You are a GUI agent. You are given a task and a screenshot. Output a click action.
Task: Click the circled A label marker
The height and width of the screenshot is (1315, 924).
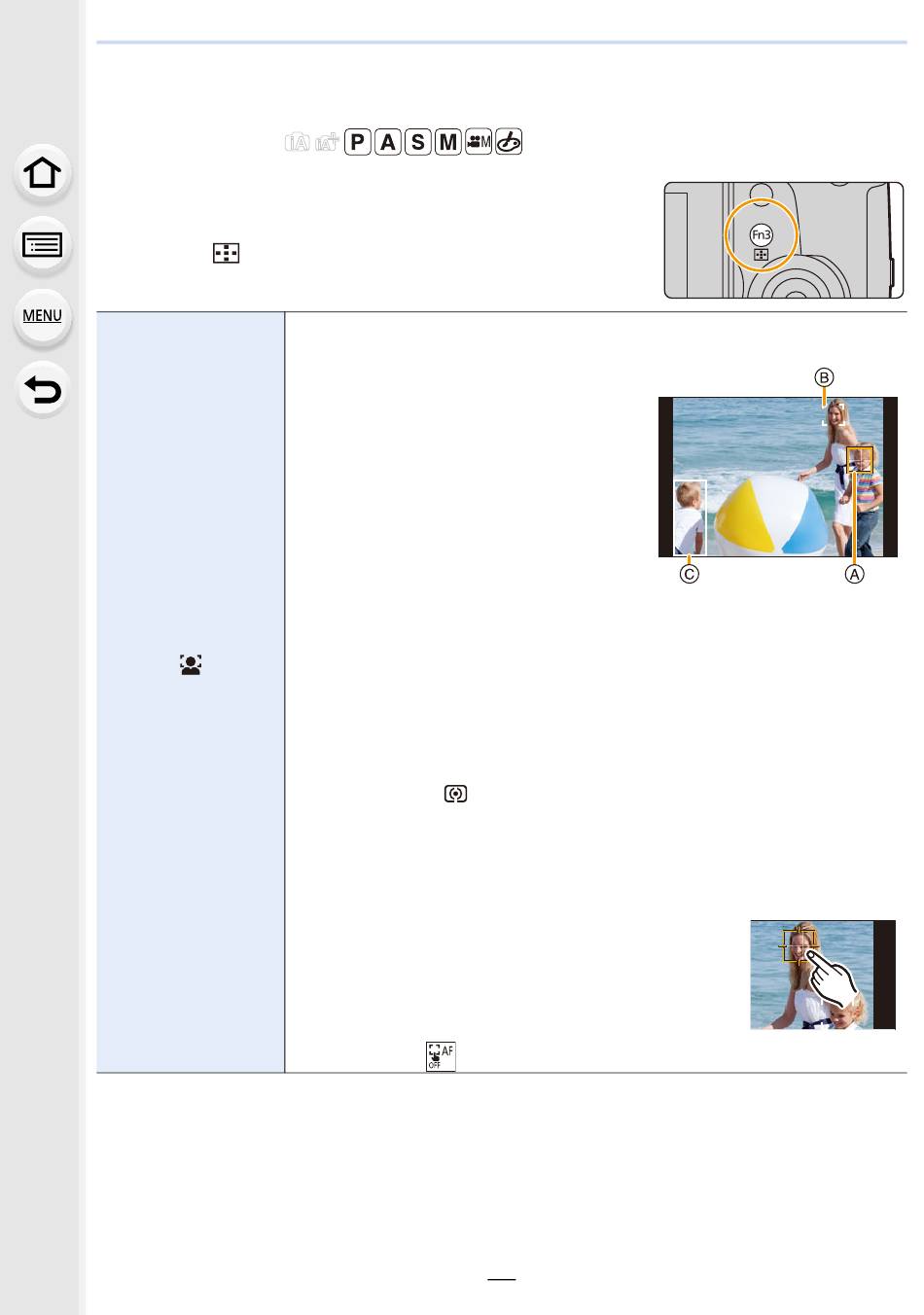[853, 574]
